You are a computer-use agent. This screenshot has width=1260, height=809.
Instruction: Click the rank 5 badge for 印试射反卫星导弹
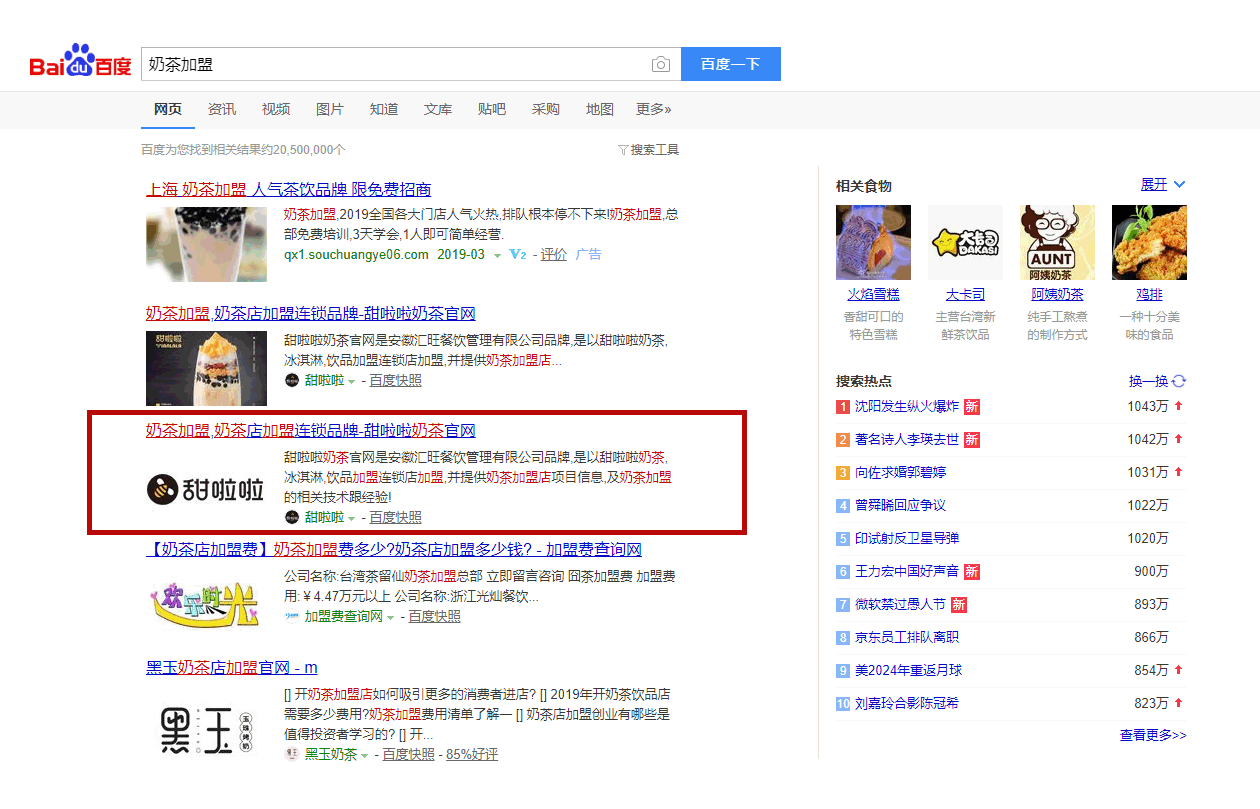(842, 539)
